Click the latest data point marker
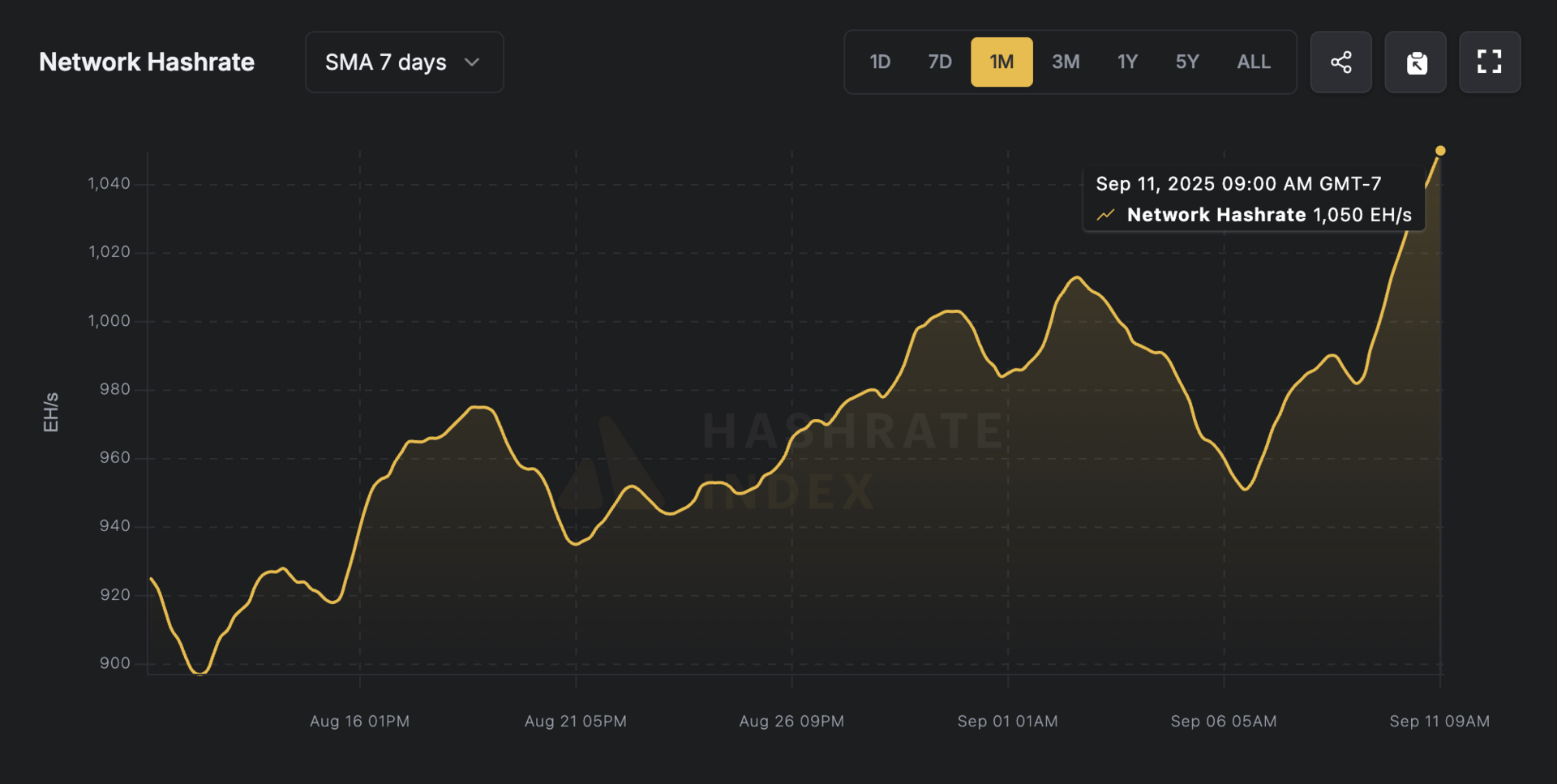 coord(1440,151)
